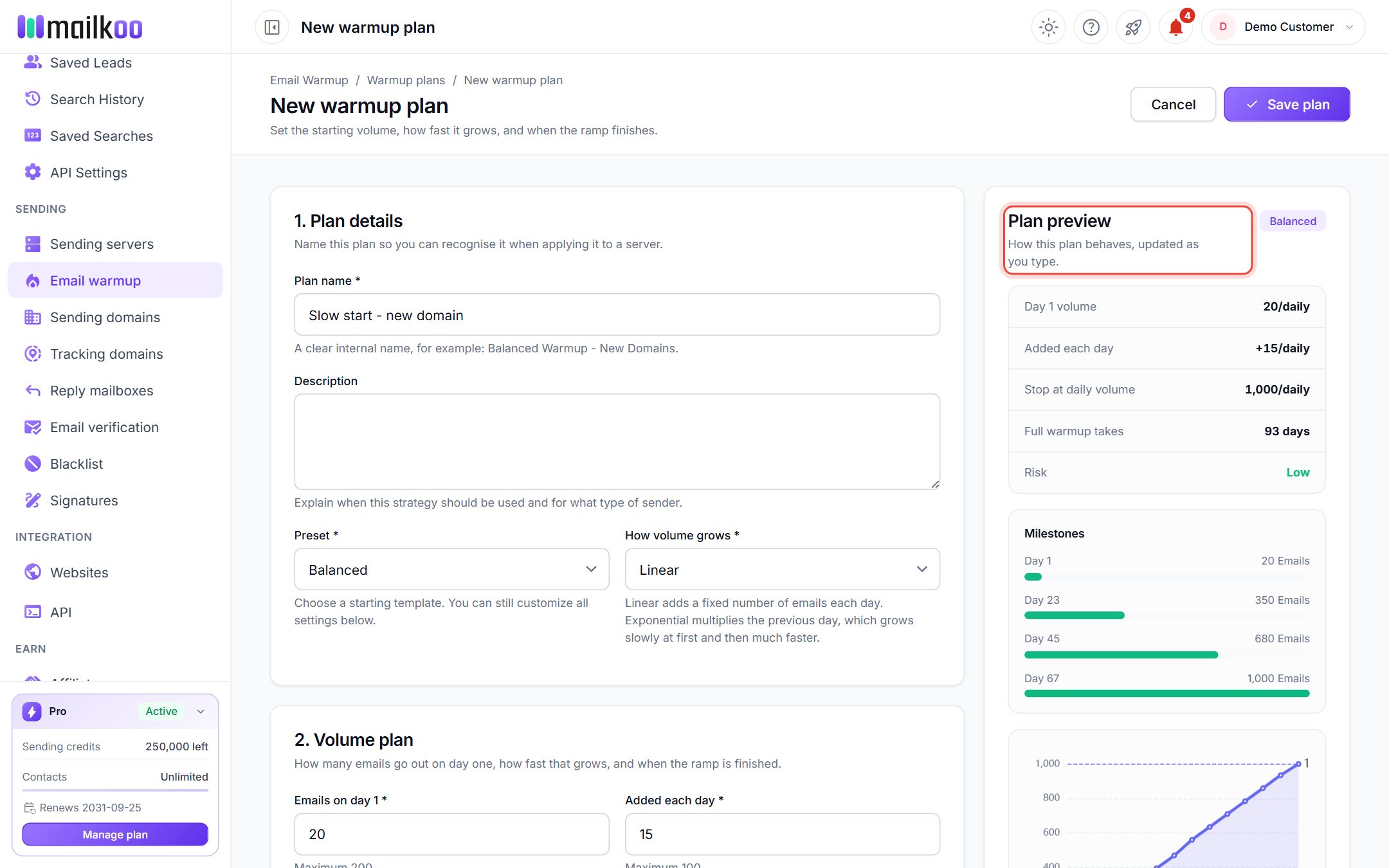The height and width of the screenshot is (868, 1389).
Task: Open Search History menu item
Action: [x=115, y=99]
